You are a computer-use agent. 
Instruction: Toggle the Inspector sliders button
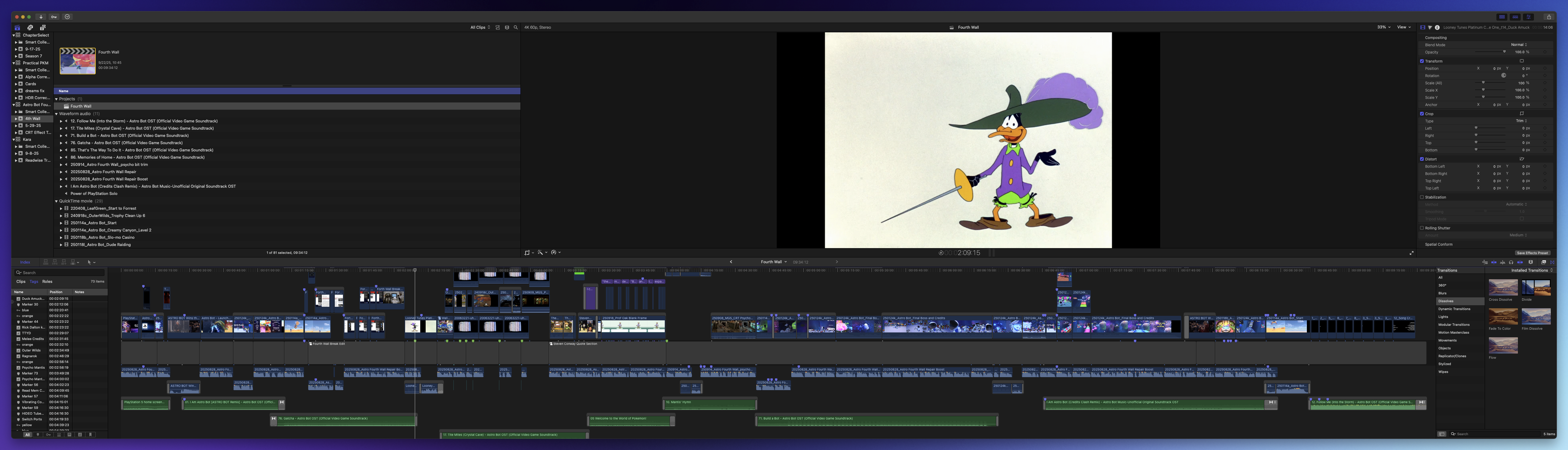(1528, 17)
